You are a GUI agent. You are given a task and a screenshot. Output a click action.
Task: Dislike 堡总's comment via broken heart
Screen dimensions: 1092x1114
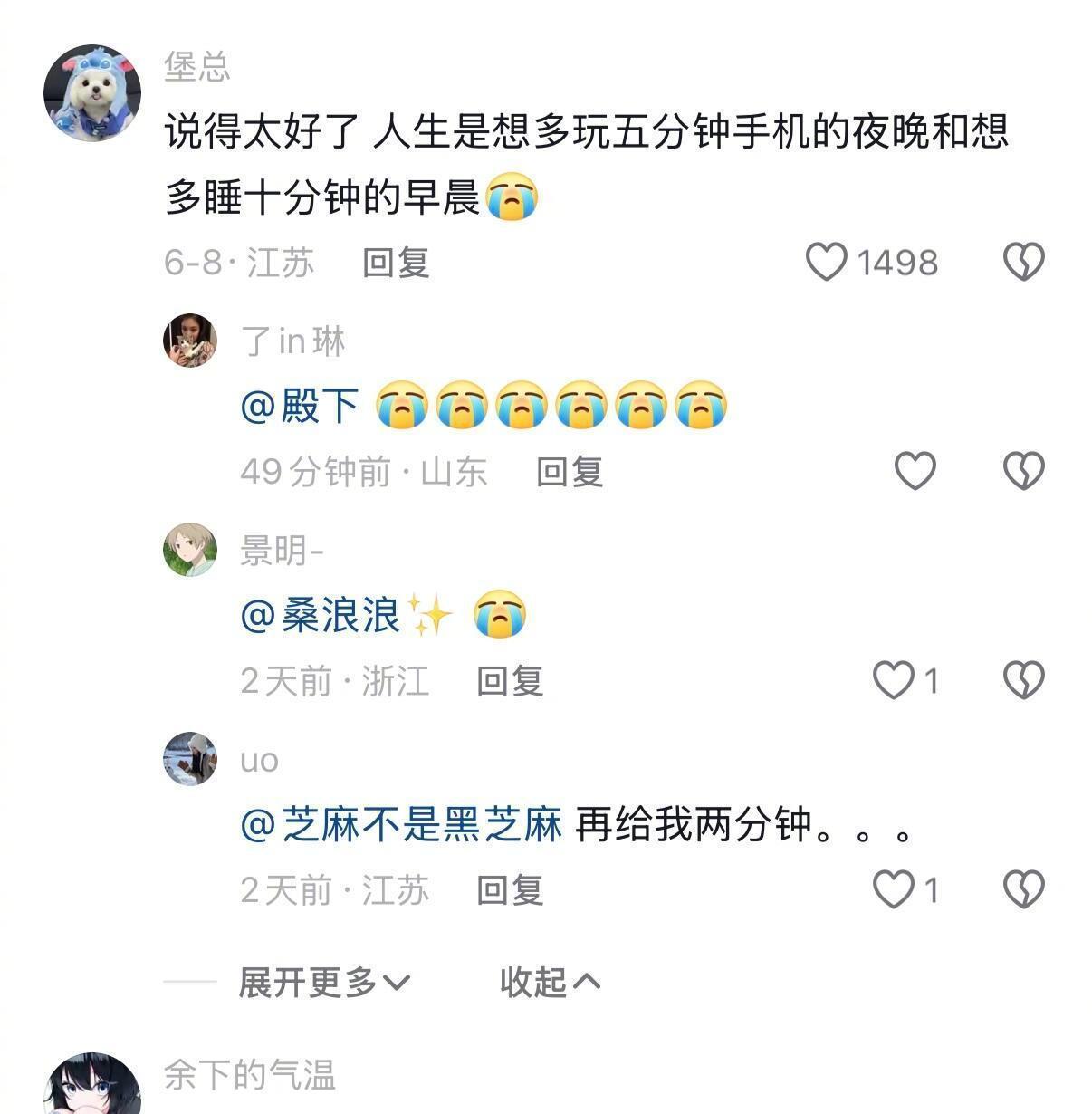(1023, 262)
